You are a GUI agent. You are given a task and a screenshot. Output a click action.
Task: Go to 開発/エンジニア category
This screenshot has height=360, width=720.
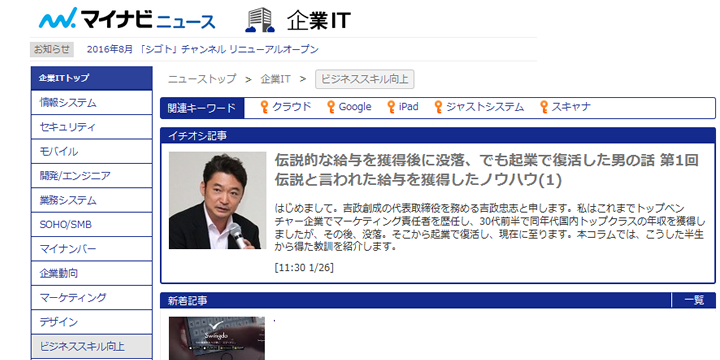click(91, 175)
